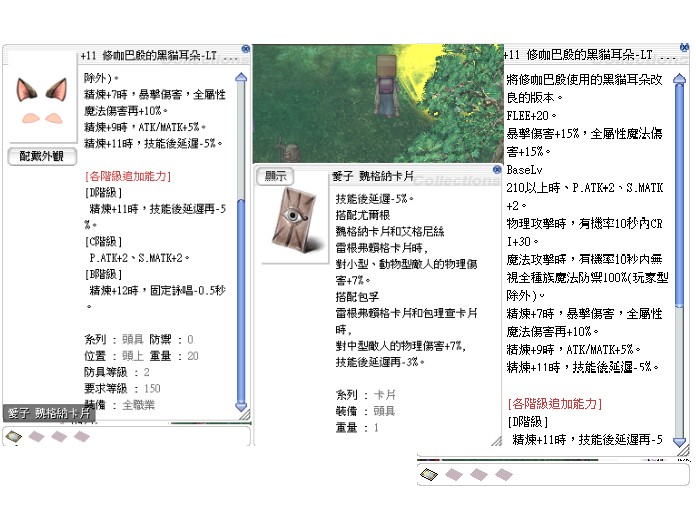696x516 pixels.
Task: Click text 技能後延遲-5% in card window
Action: 374,199
